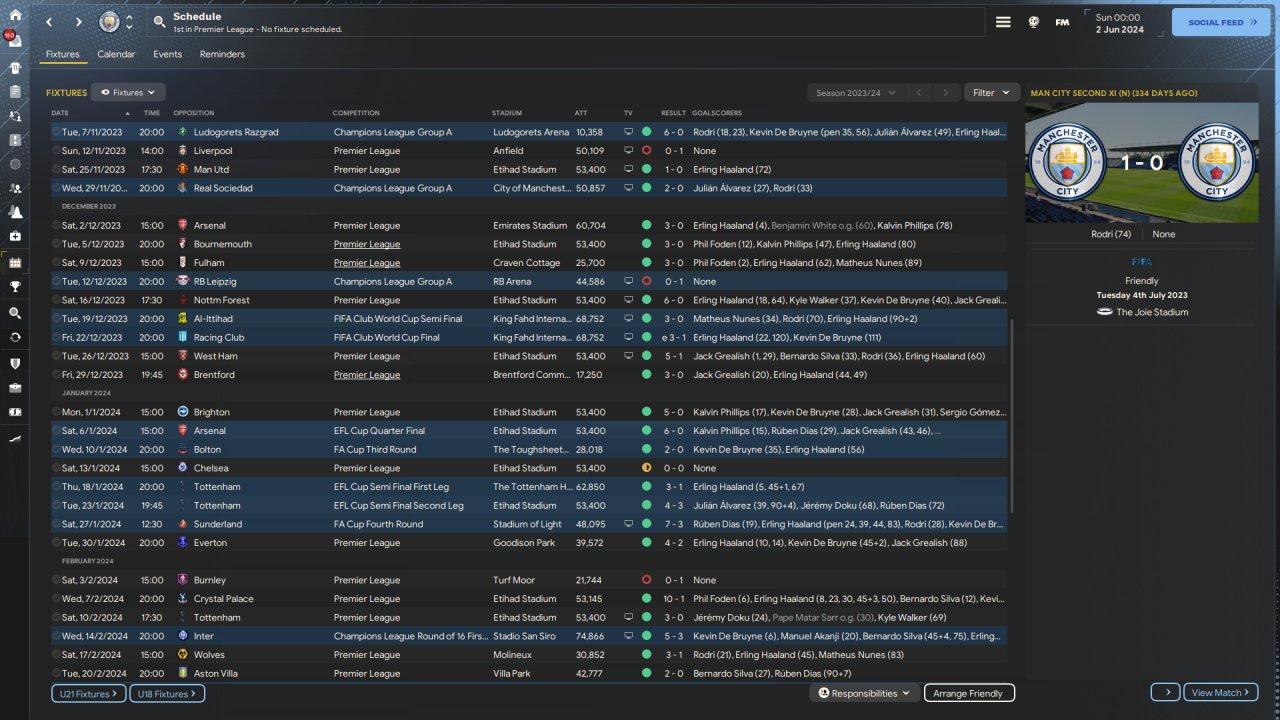
Task: Switch to the Reminders tab
Action: pyautogui.click(x=222, y=54)
